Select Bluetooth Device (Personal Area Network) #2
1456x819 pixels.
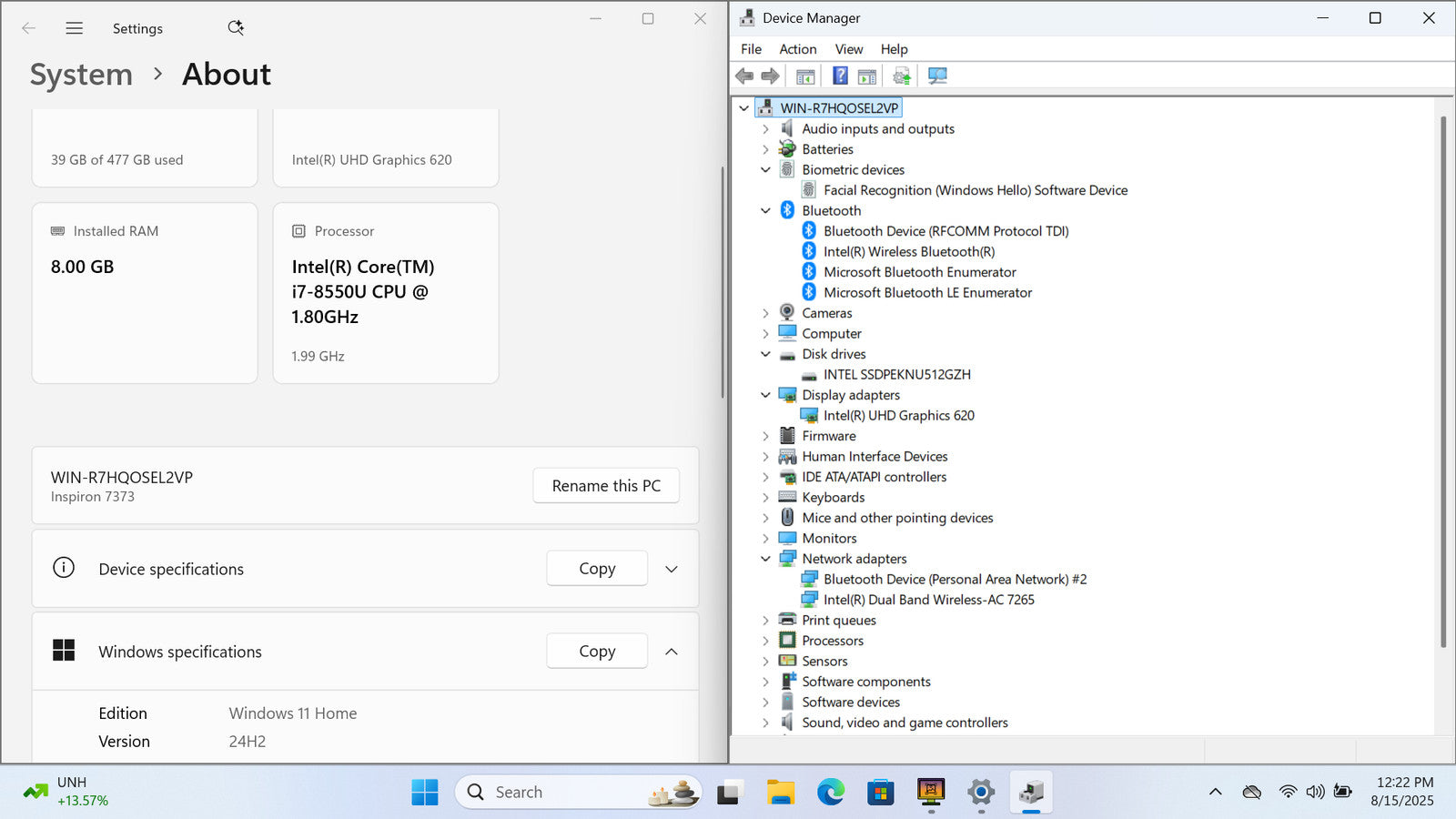(x=955, y=579)
